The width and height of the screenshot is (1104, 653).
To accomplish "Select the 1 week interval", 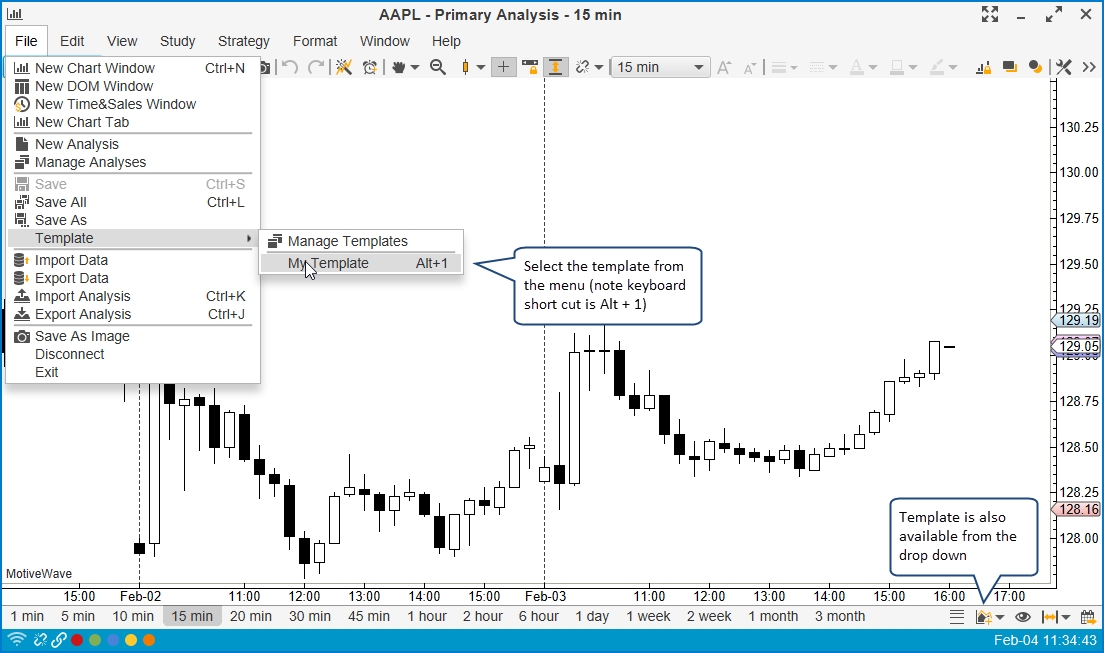I will [648, 616].
